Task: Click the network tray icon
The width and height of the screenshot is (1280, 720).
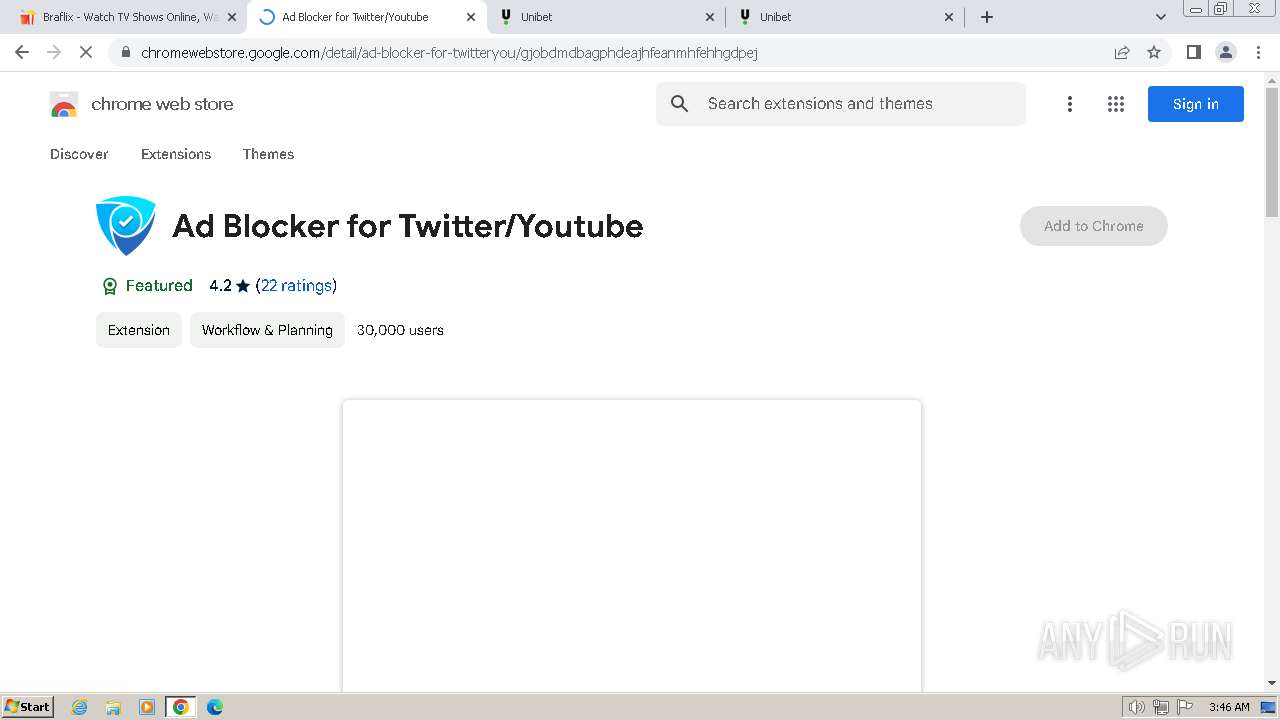Action: [1161, 707]
